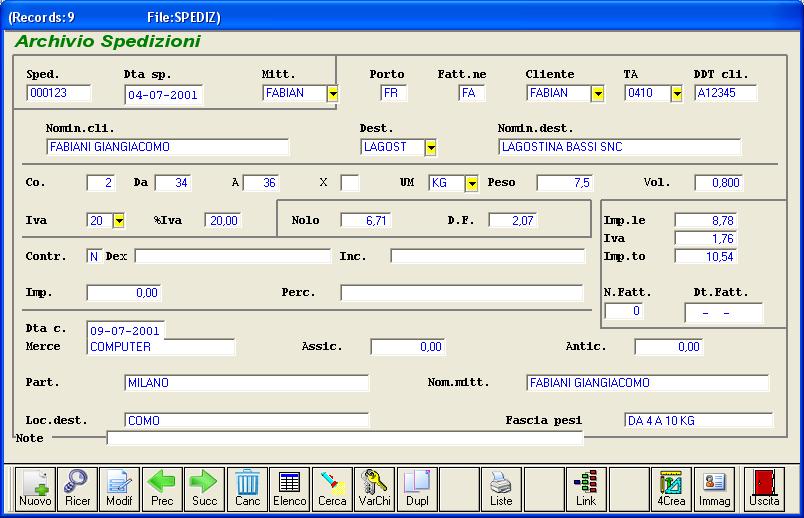Viewport: 804px width, 518px height.
Task: Click the A field with value 36
Action: tap(261, 183)
